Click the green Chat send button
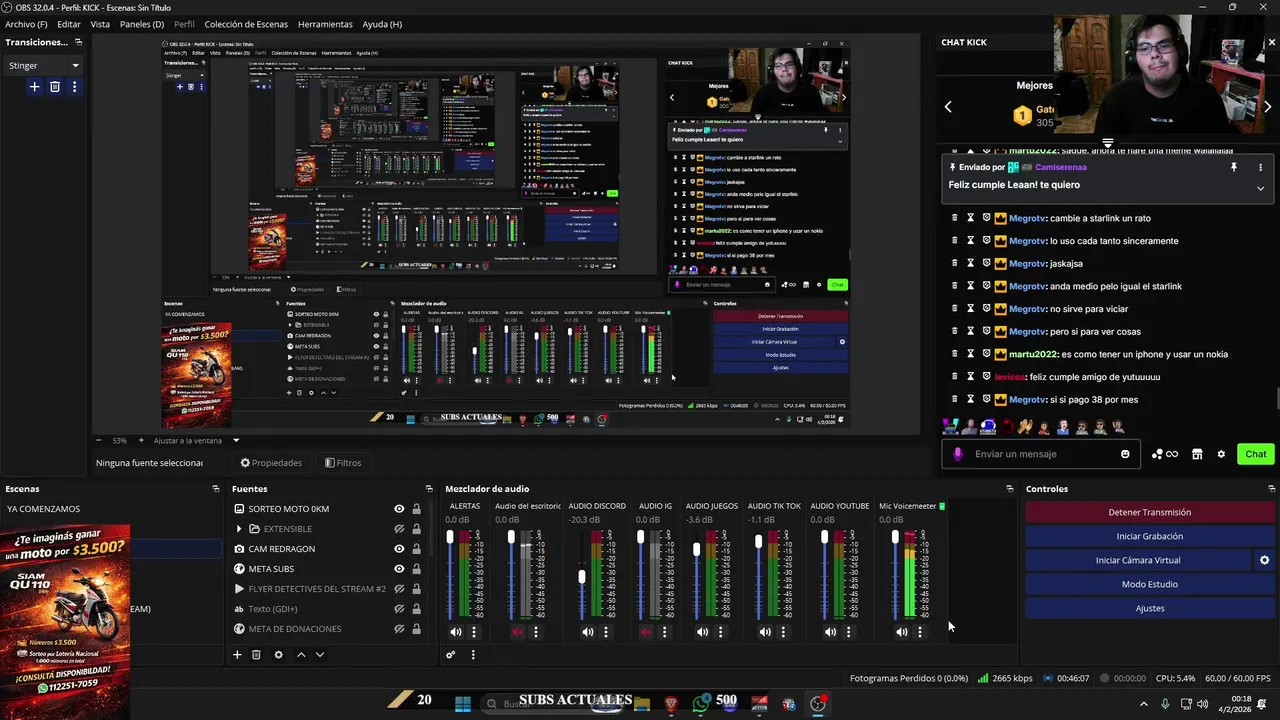Viewport: 1280px width, 720px height. point(1256,454)
